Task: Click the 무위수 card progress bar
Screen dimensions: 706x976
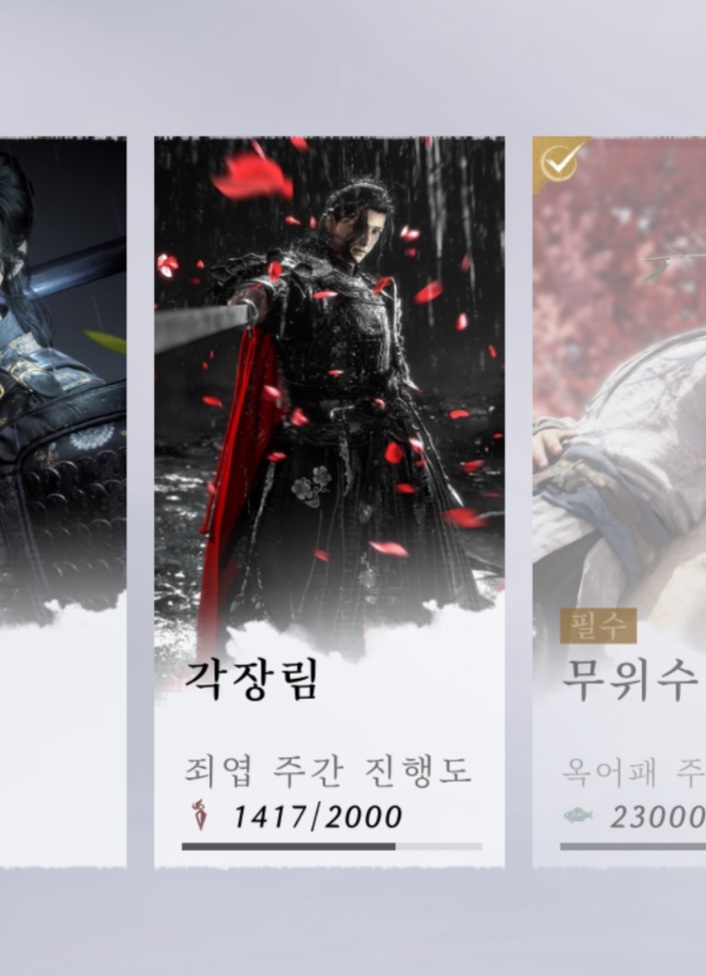Action: pos(633,847)
